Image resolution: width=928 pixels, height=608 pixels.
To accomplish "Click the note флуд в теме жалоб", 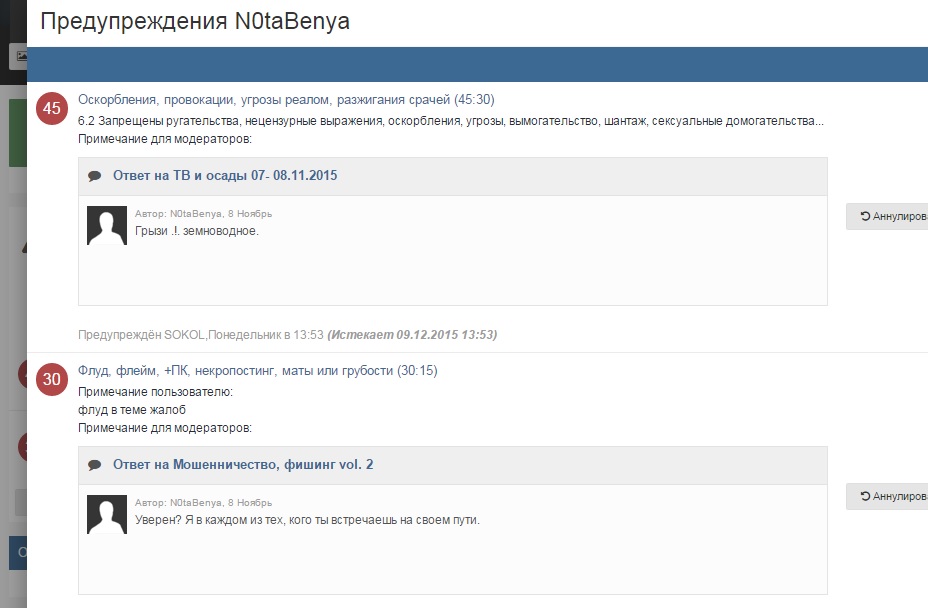I will pos(132,410).
